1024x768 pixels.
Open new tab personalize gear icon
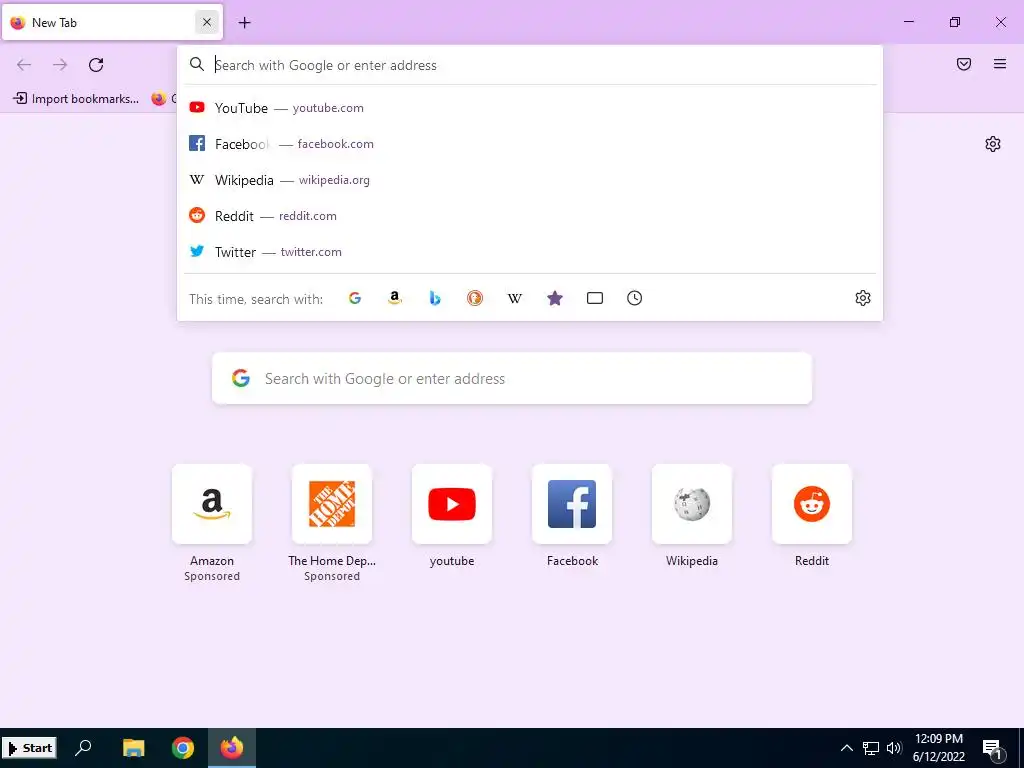pyautogui.click(x=993, y=144)
